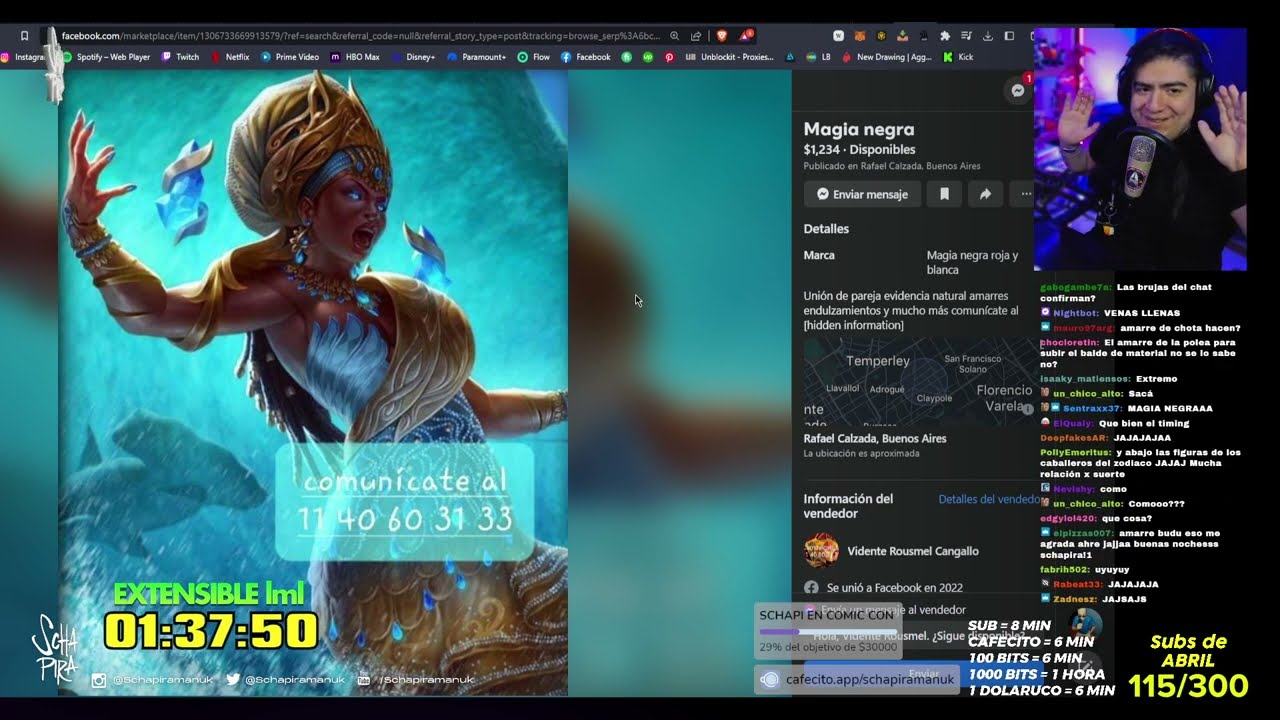The width and height of the screenshot is (1280, 720).
Task: Open the Pinterest bookmark icon
Action: (669, 57)
